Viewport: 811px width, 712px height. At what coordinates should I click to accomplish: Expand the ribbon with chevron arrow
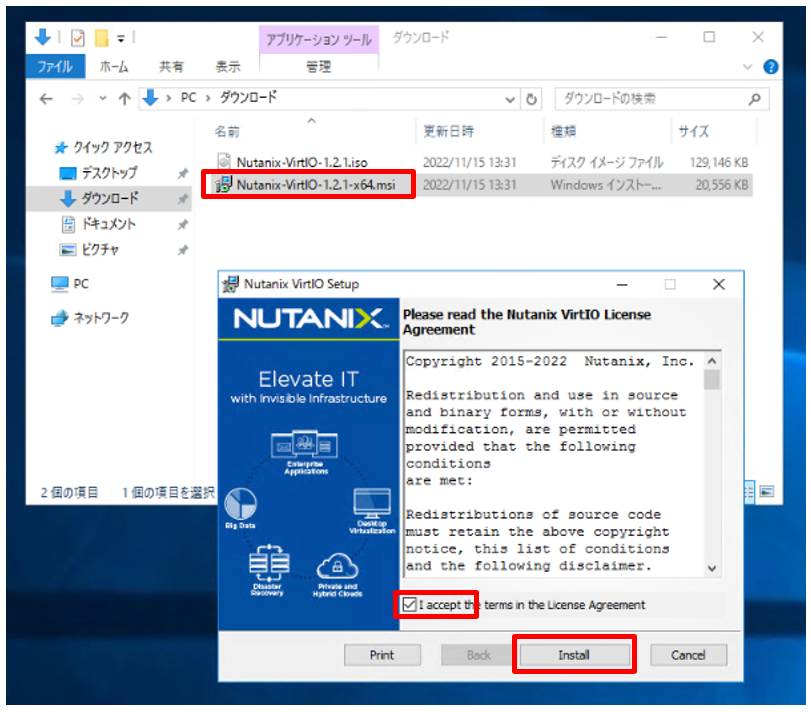click(x=747, y=67)
